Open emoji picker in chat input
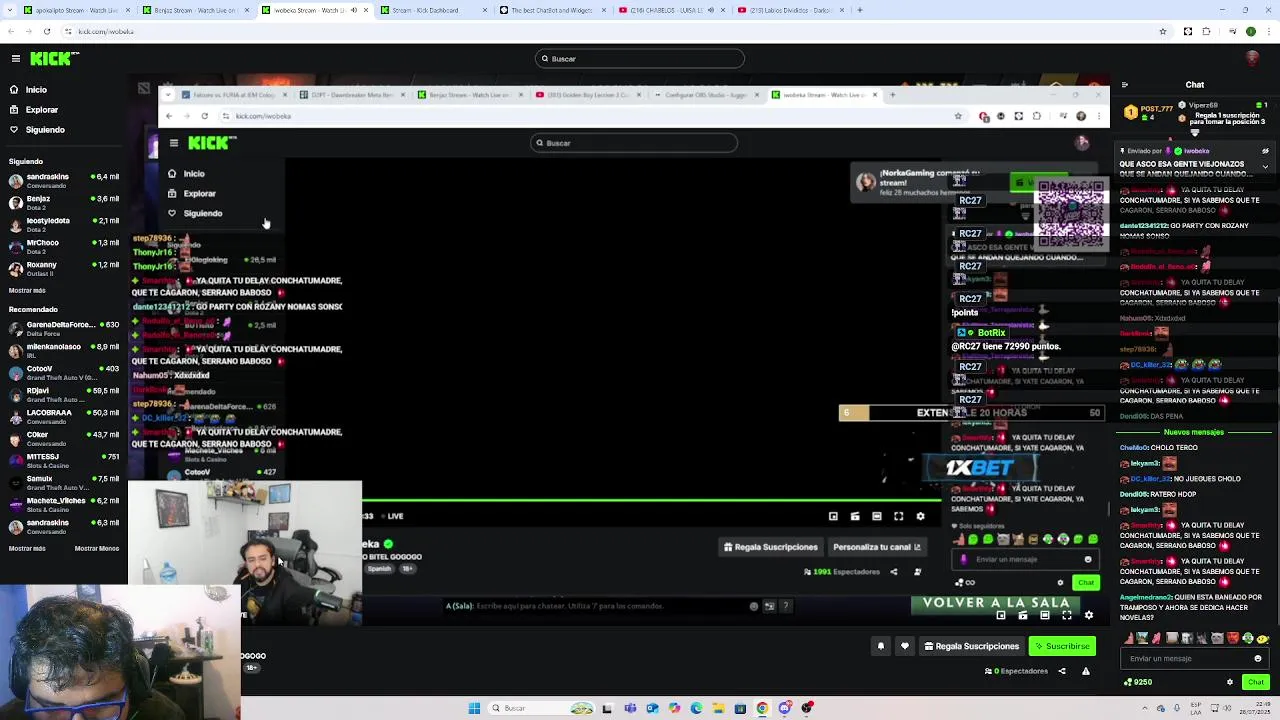The width and height of the screenshot is (1280, 720). pos(1258,659)
